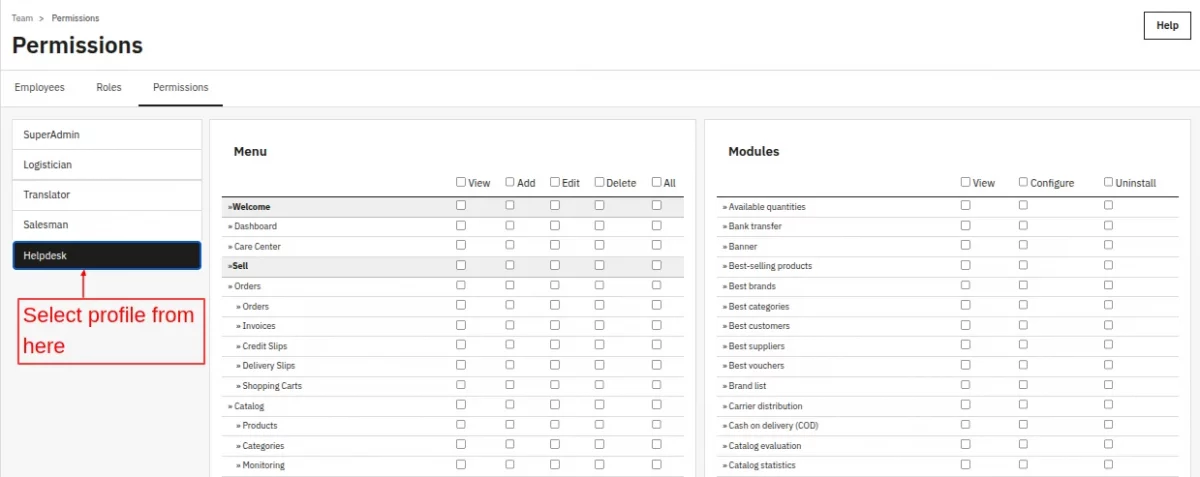Click the Best-selling products label

767,267
